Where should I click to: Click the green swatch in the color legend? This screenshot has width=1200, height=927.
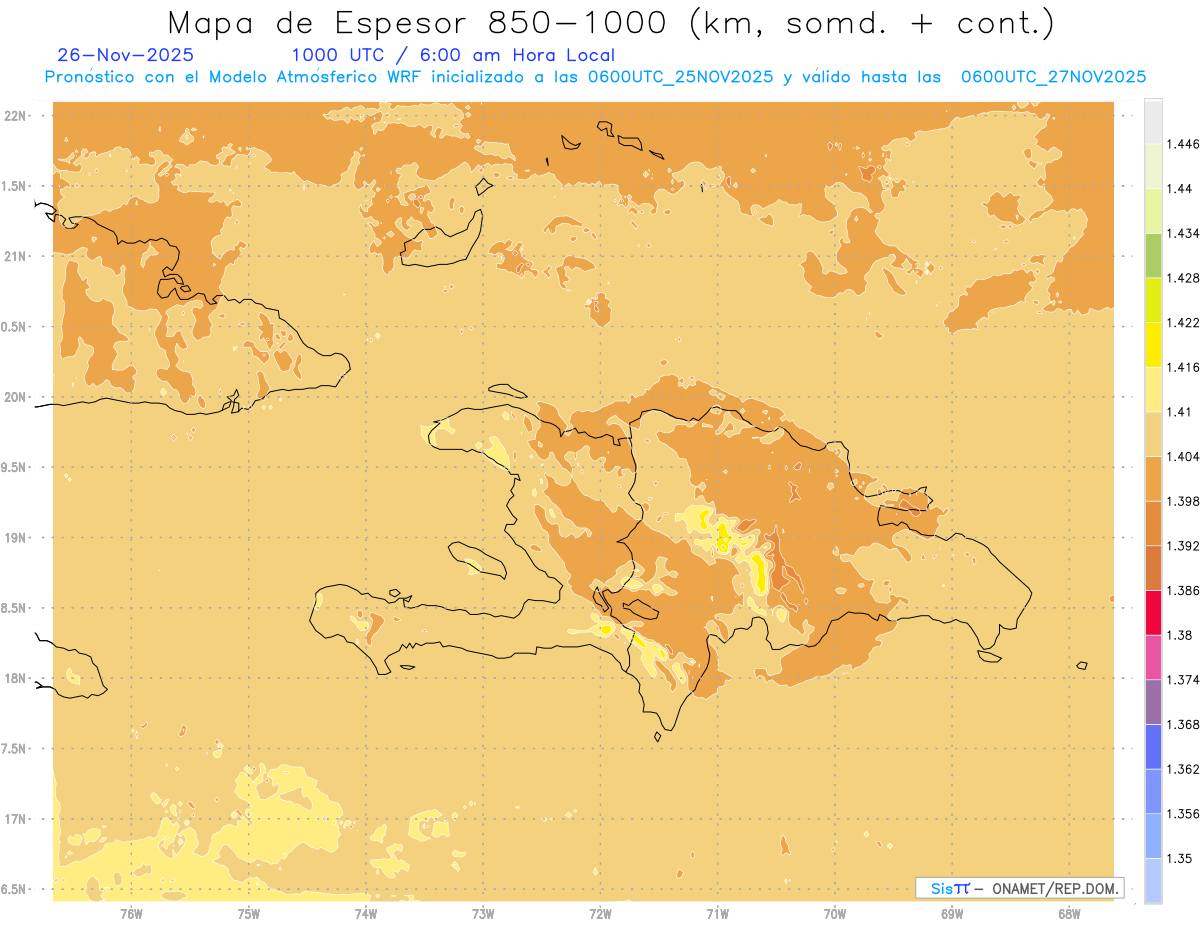(1153, 255)
